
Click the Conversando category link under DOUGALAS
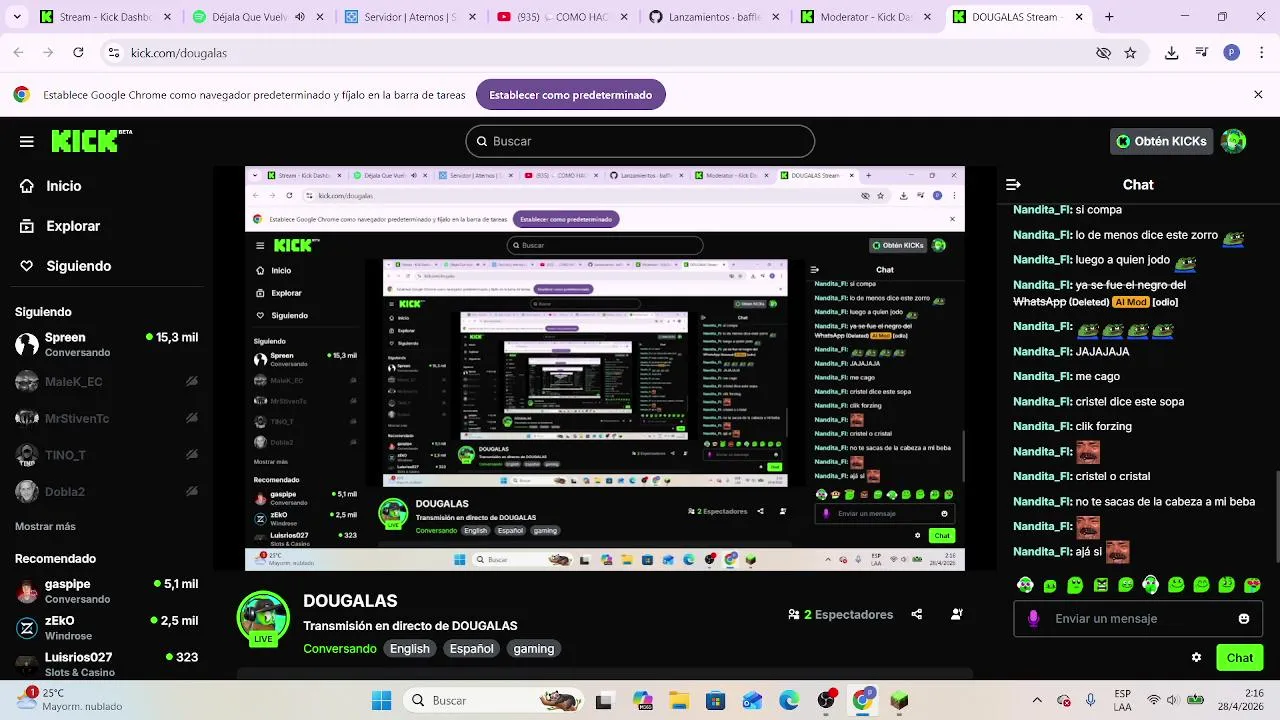click(340, 649)
